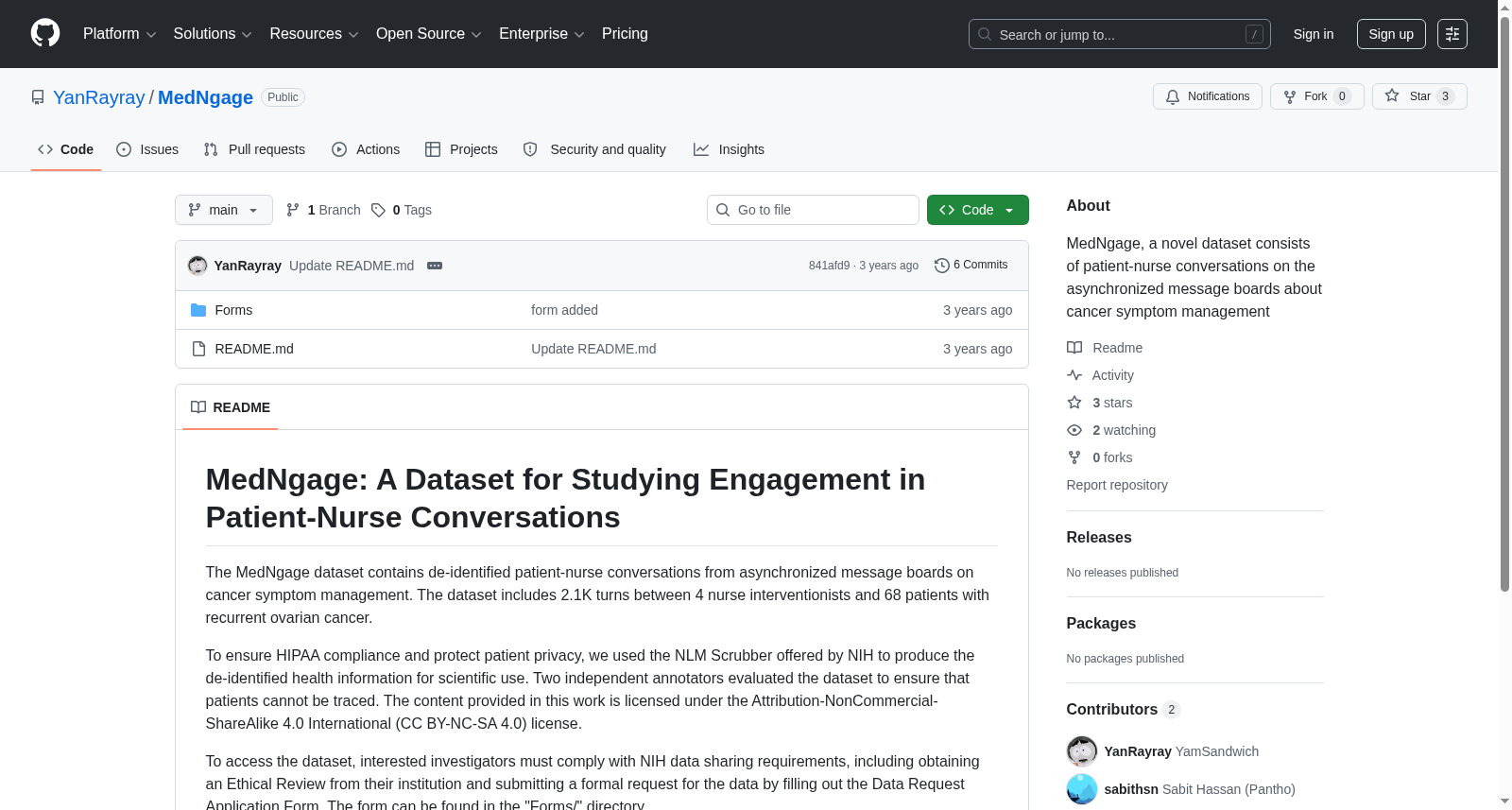
Task: Open the Open Source dropdown
Action: pos(429,34)
